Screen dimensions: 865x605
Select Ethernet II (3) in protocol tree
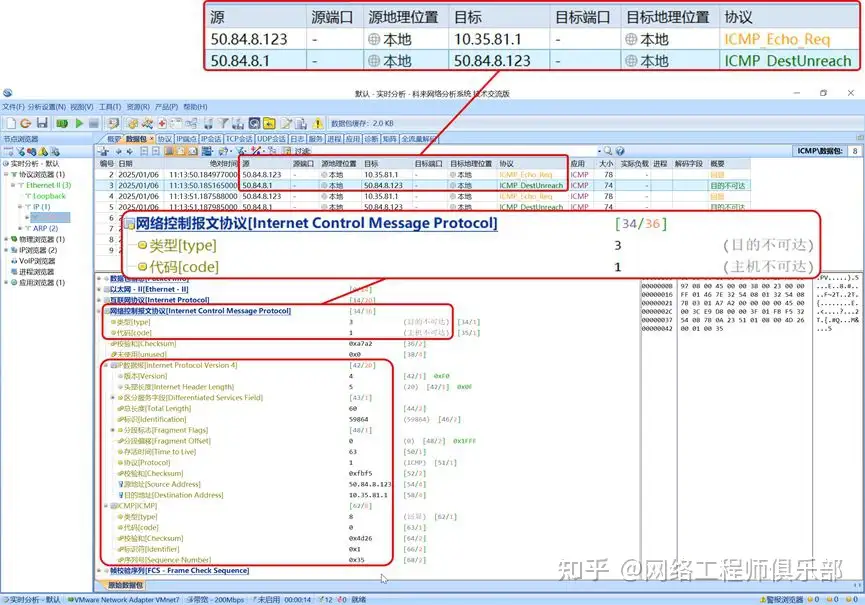pyautogui.click(x=45, y=185)
